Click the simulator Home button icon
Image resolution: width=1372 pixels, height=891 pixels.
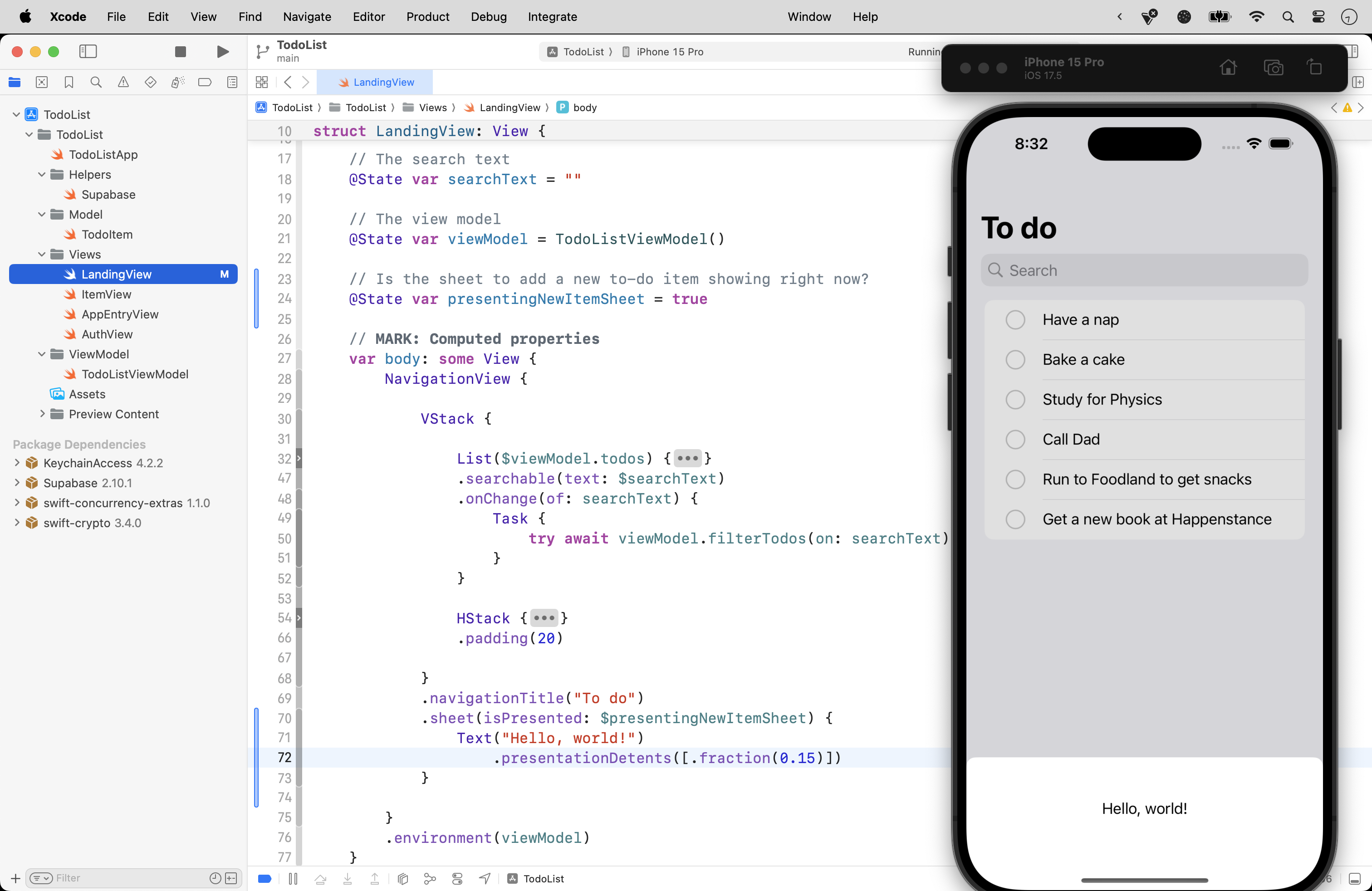1228,68
